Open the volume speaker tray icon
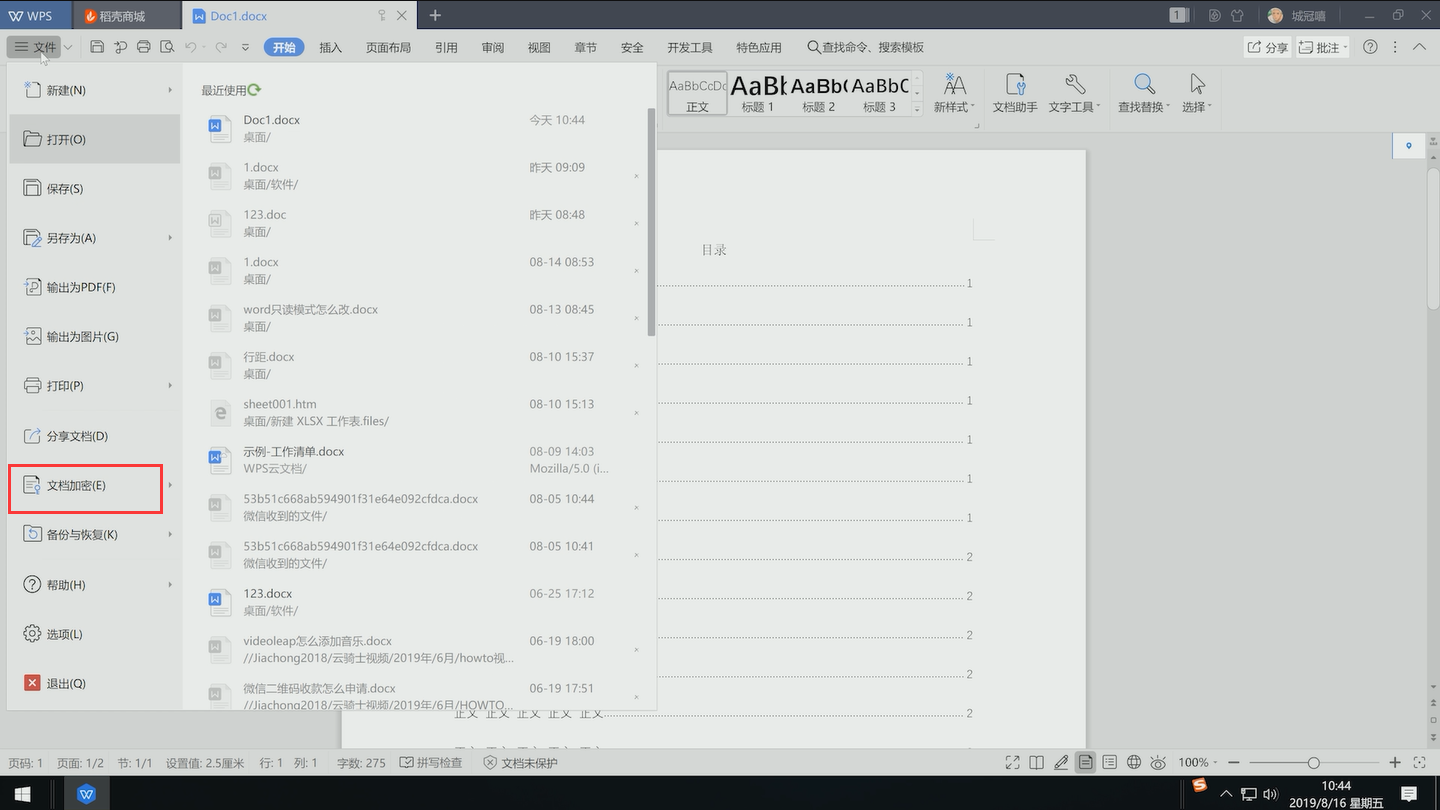The image size is (1440, 810). click(x=1270, y=795)
